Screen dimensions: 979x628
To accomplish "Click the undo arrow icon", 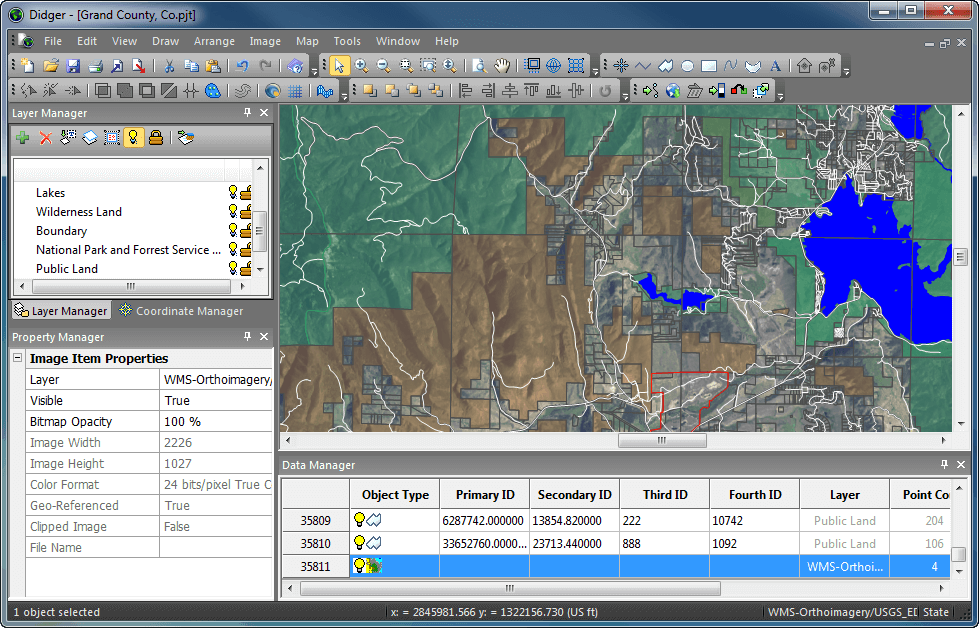I will tap(243, 66).
